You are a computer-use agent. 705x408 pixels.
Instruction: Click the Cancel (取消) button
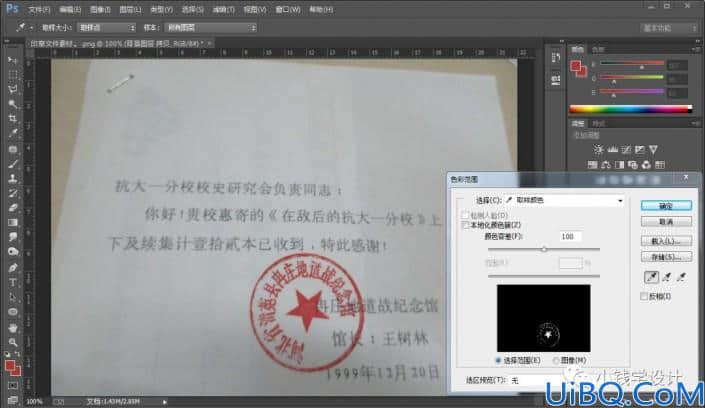[x=666, y=222]
